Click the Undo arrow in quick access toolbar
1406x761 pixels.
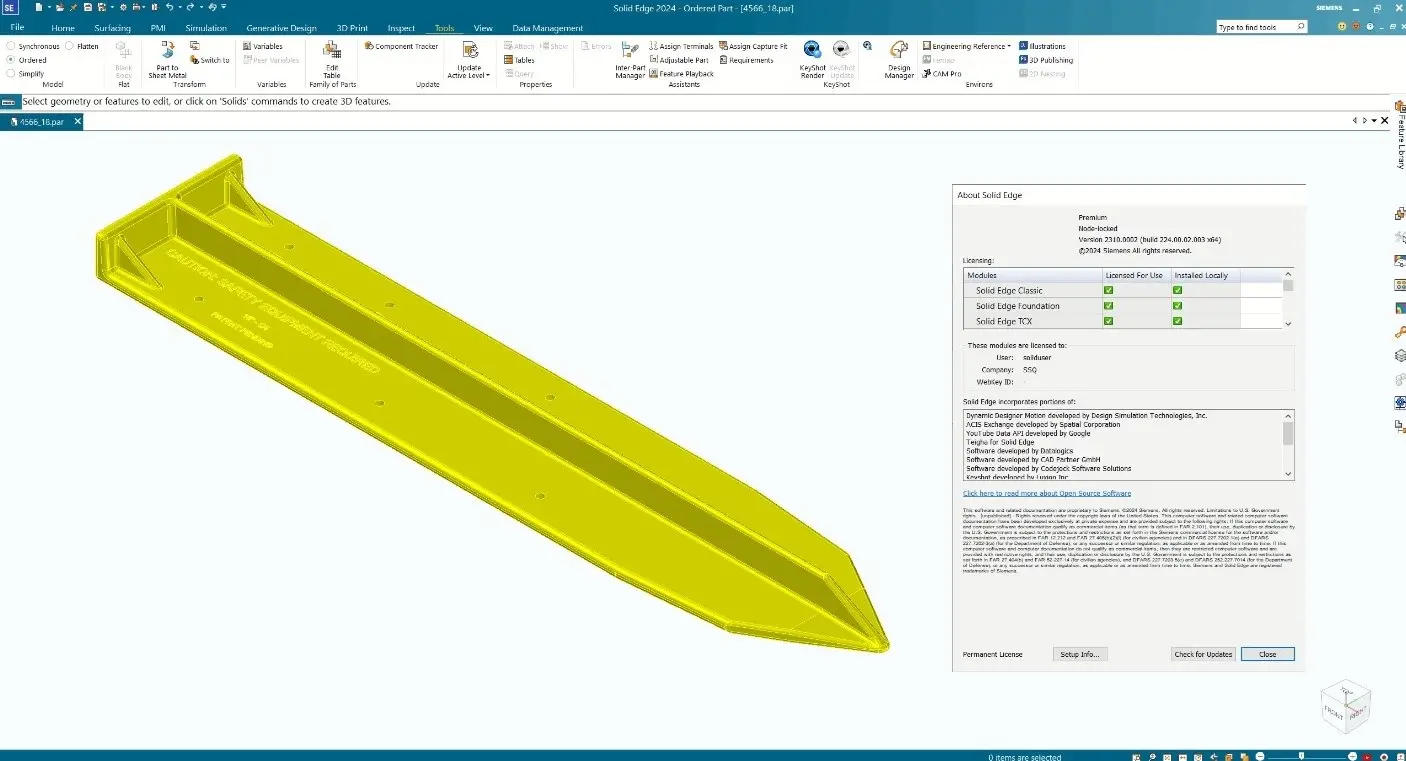point(170,7)
